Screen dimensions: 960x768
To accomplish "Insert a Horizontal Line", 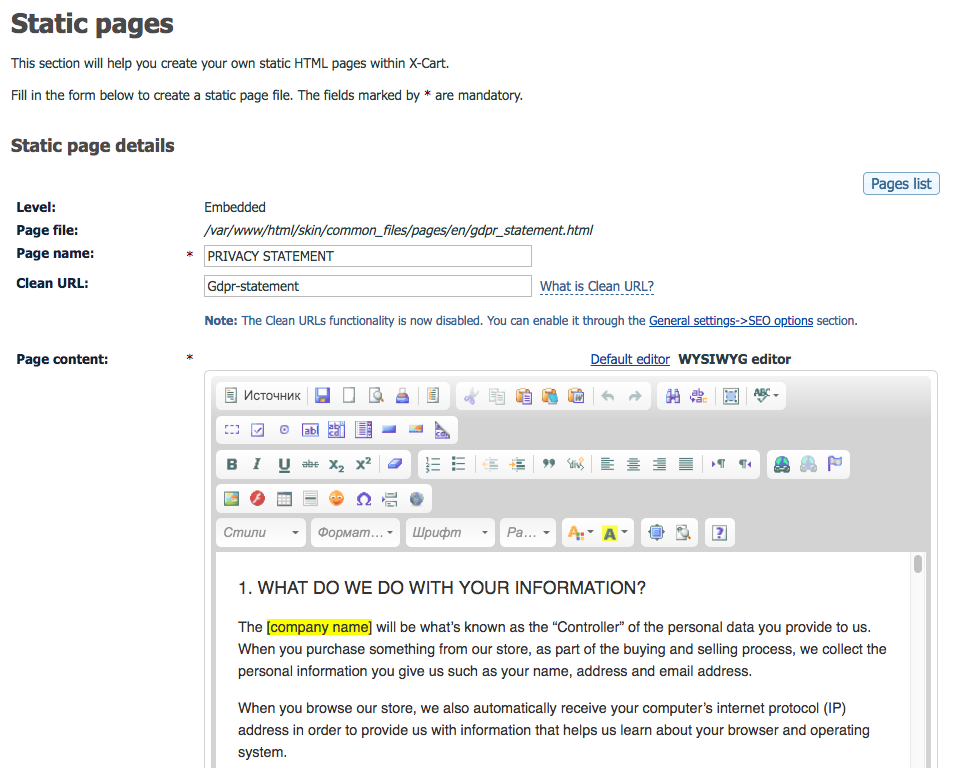I will point(310,499).
